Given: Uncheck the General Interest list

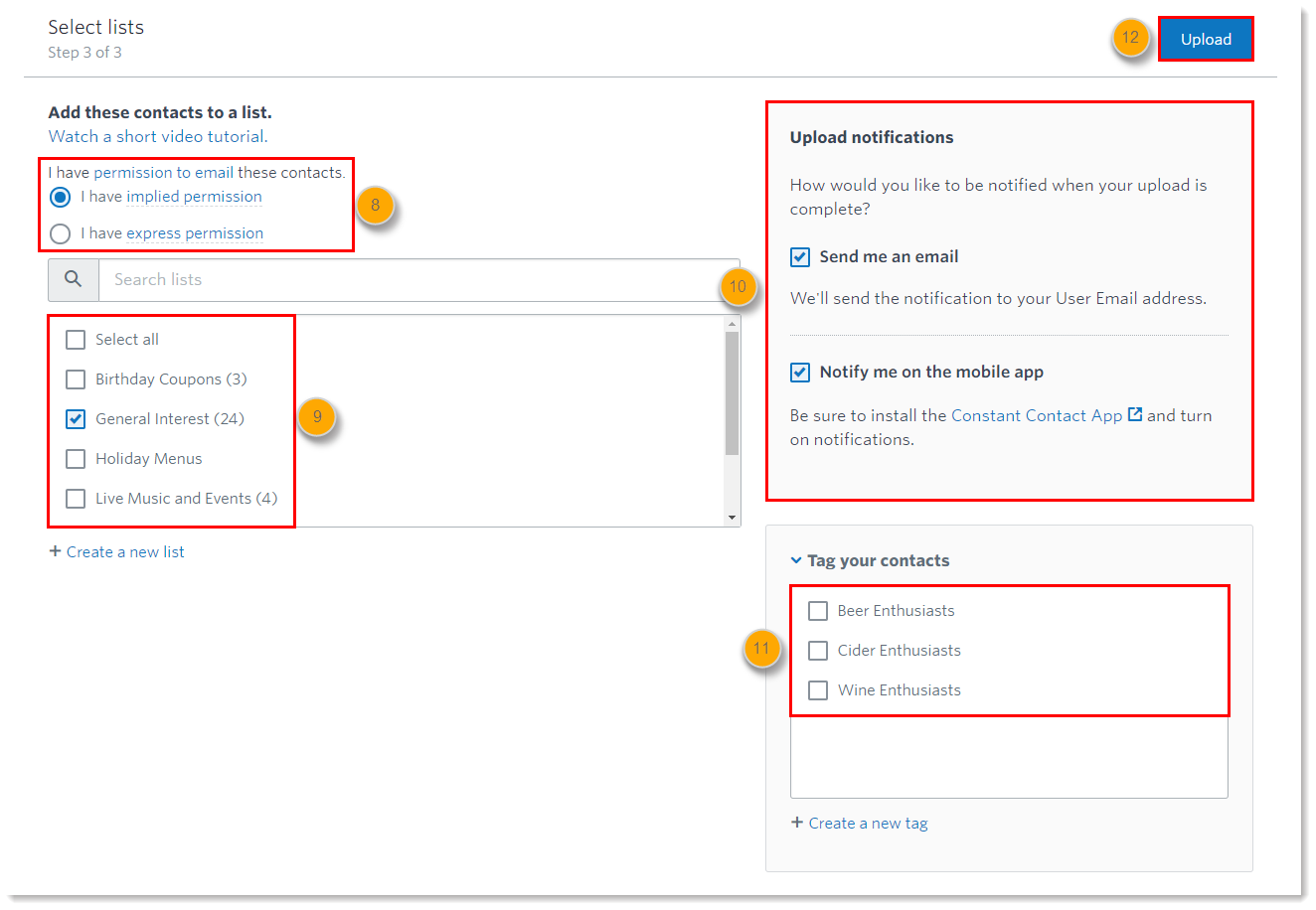Looking at the screenshot, I should [x=76, y=419].
